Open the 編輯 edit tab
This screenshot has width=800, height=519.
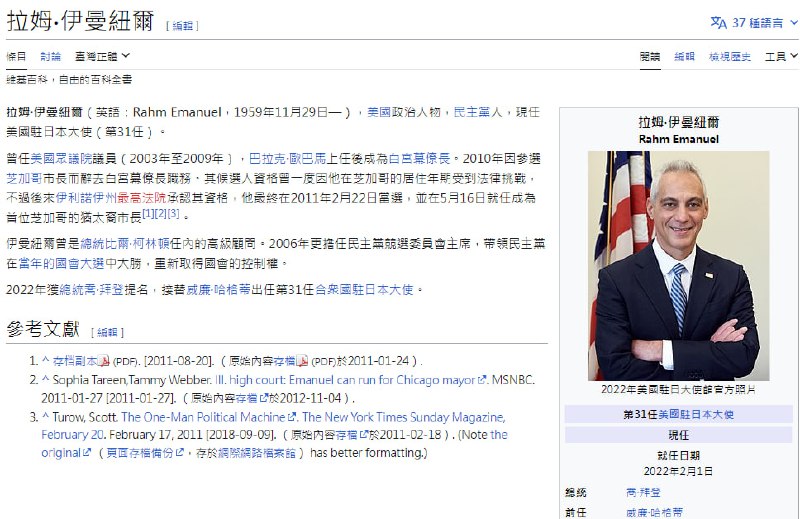(684, 57)
